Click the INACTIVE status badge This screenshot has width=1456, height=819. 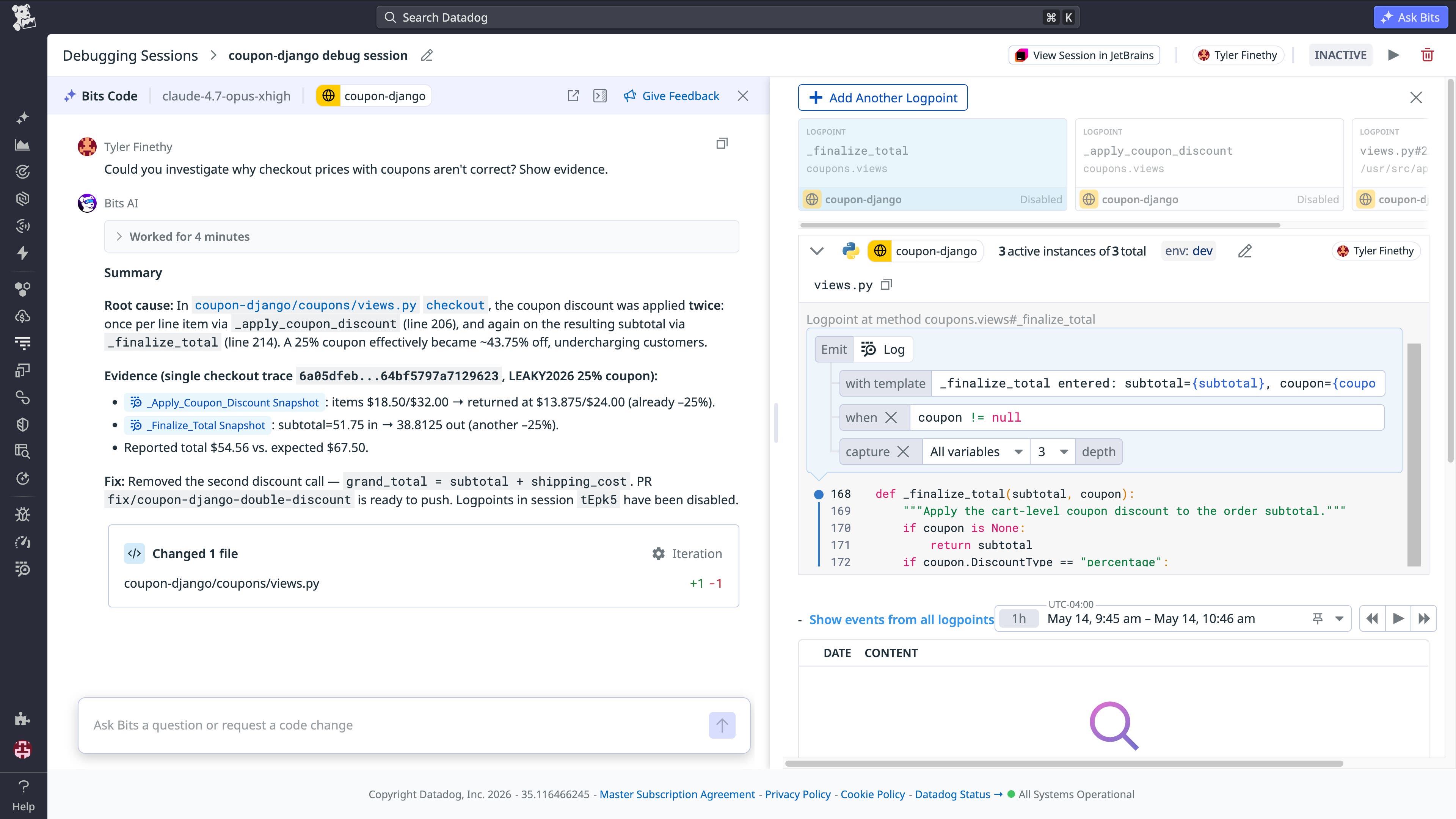click(x=1340, y=55)
